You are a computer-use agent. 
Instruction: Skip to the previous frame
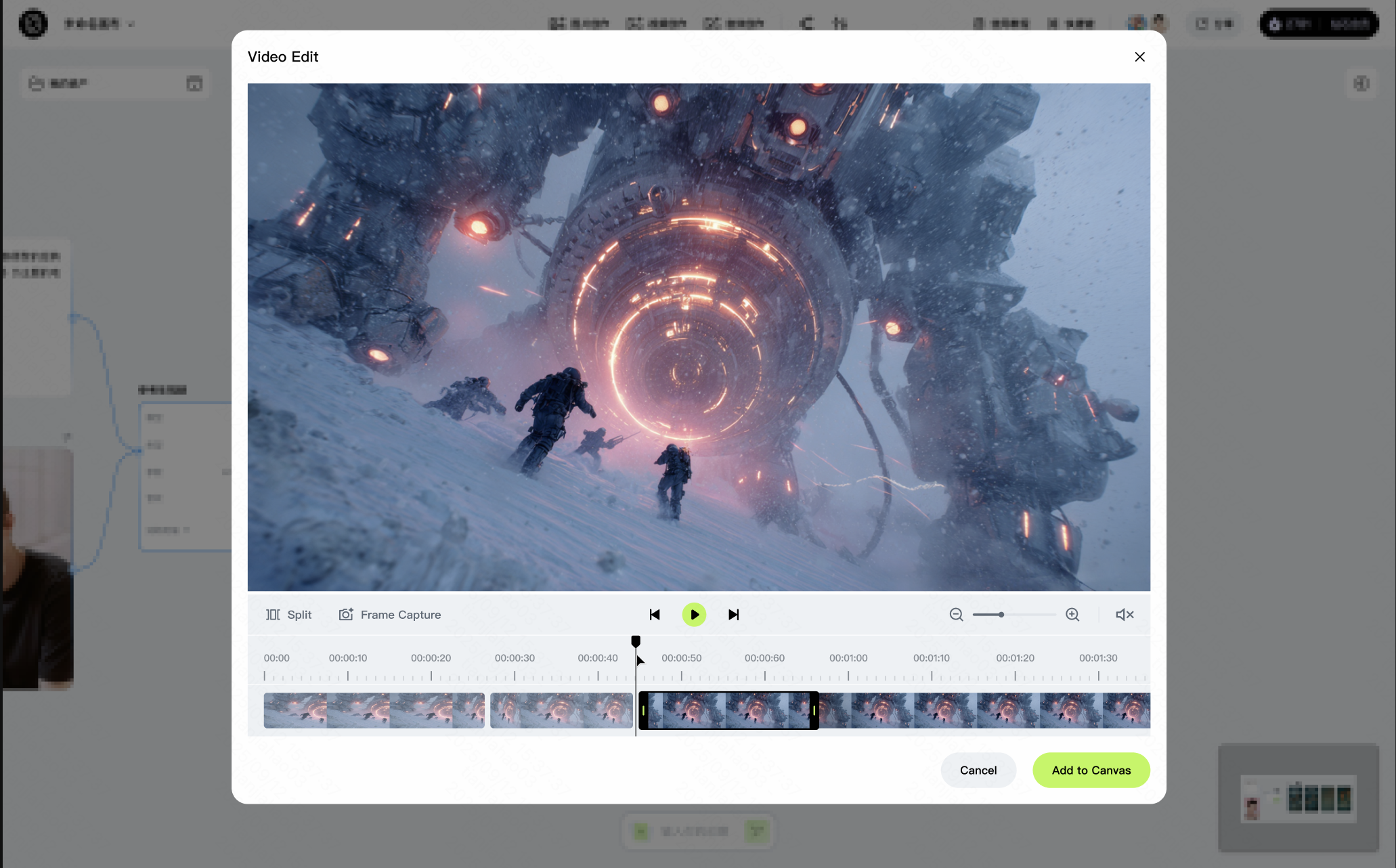(655, 614)
